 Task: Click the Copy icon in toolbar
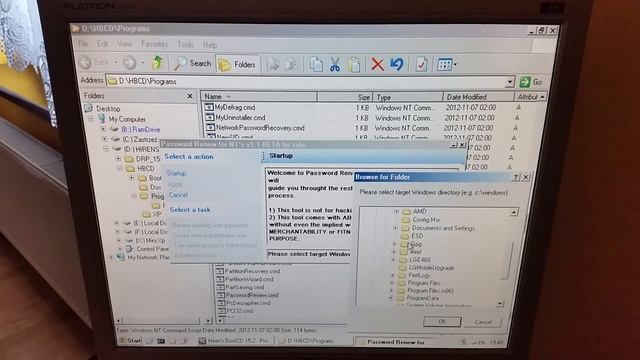click(316, 64)
